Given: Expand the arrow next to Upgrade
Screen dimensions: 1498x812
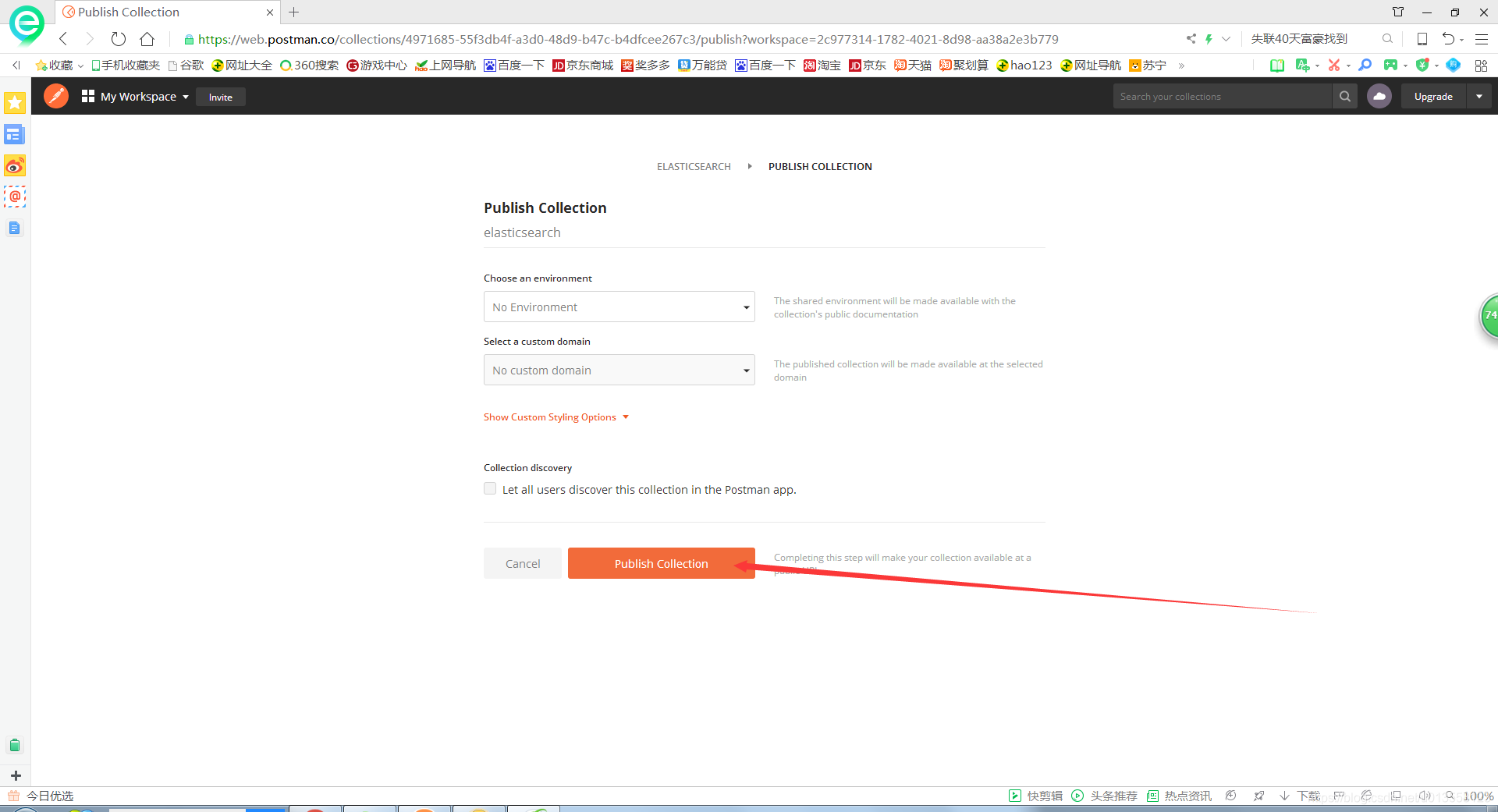Looking at the screenshot, I should (x=1479, y=97).
